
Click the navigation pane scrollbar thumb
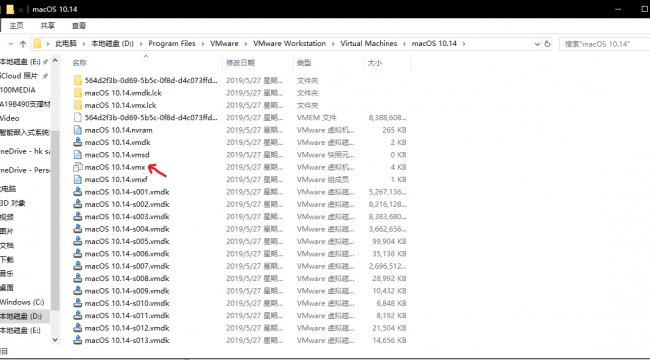coord(55,220)
